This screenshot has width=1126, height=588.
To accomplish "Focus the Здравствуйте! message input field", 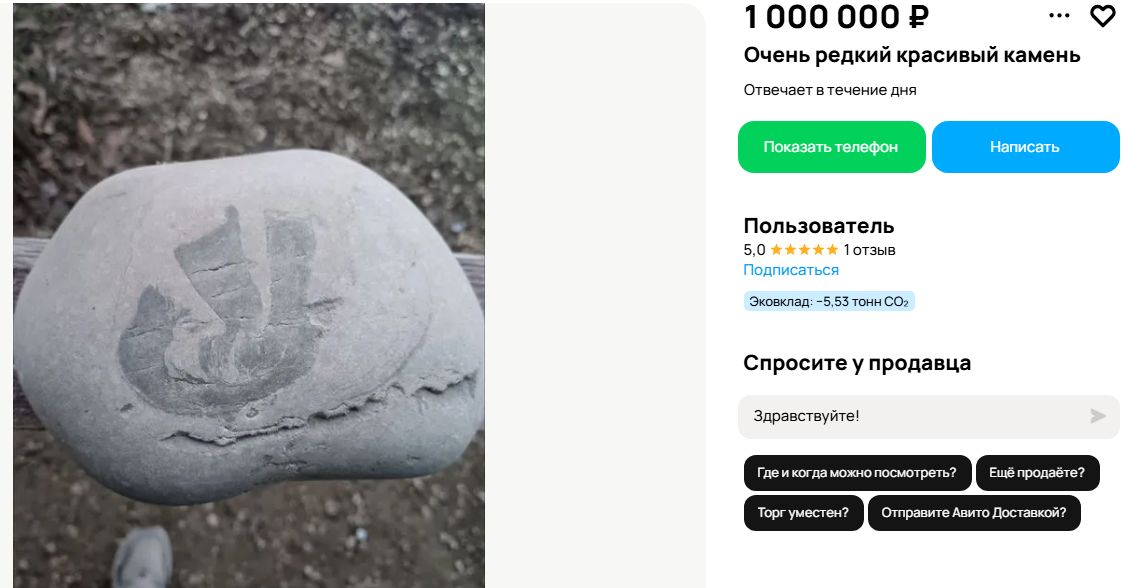I will [x=910, y=416].
